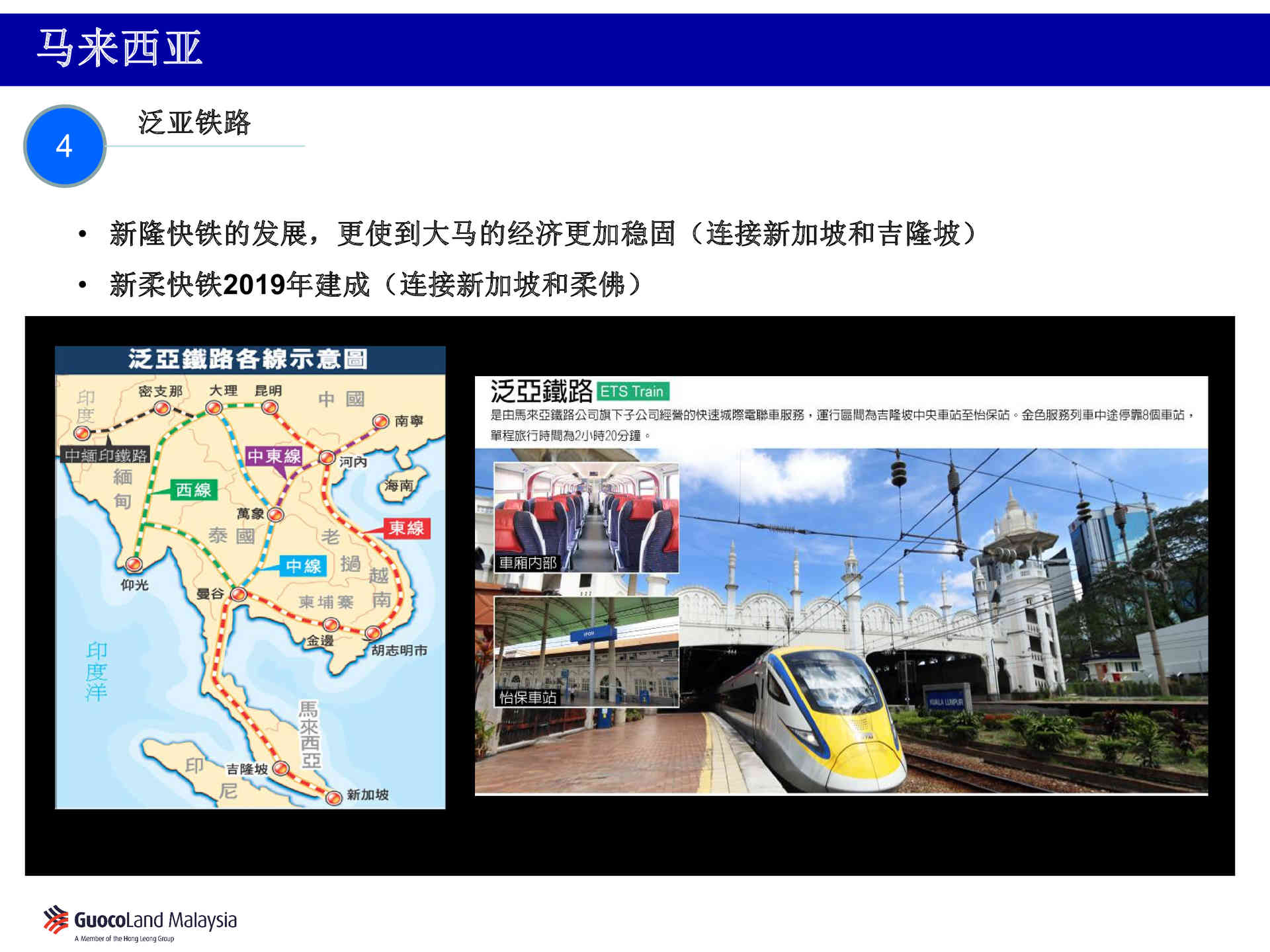Click the Hanoi station marker on map

click(x=327, y=457)
